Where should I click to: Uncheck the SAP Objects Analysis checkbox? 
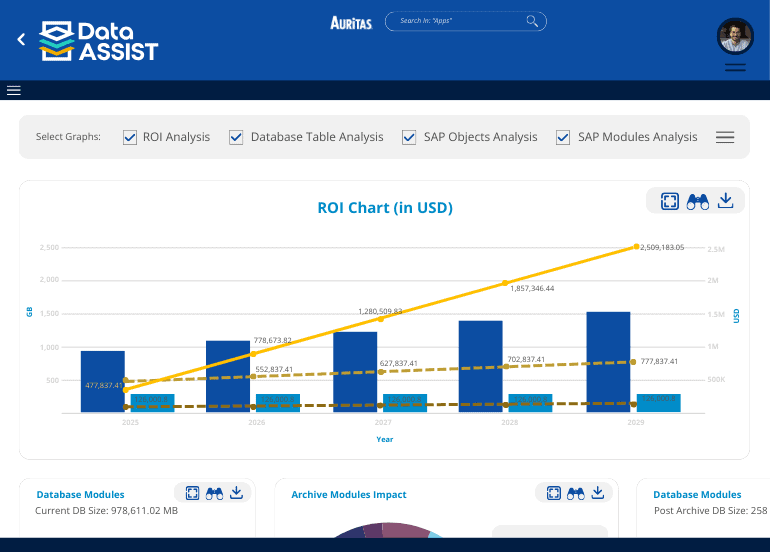coord(409,138)
